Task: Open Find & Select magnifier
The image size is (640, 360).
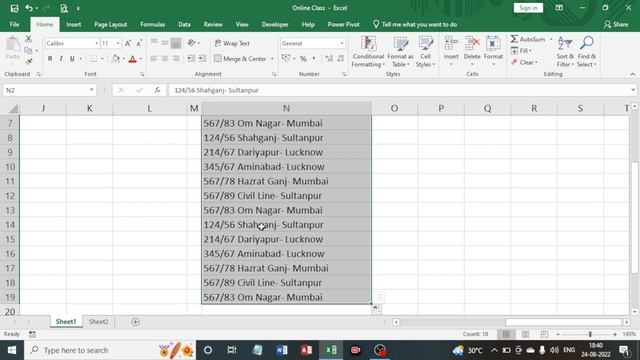Action: (587, 52)
